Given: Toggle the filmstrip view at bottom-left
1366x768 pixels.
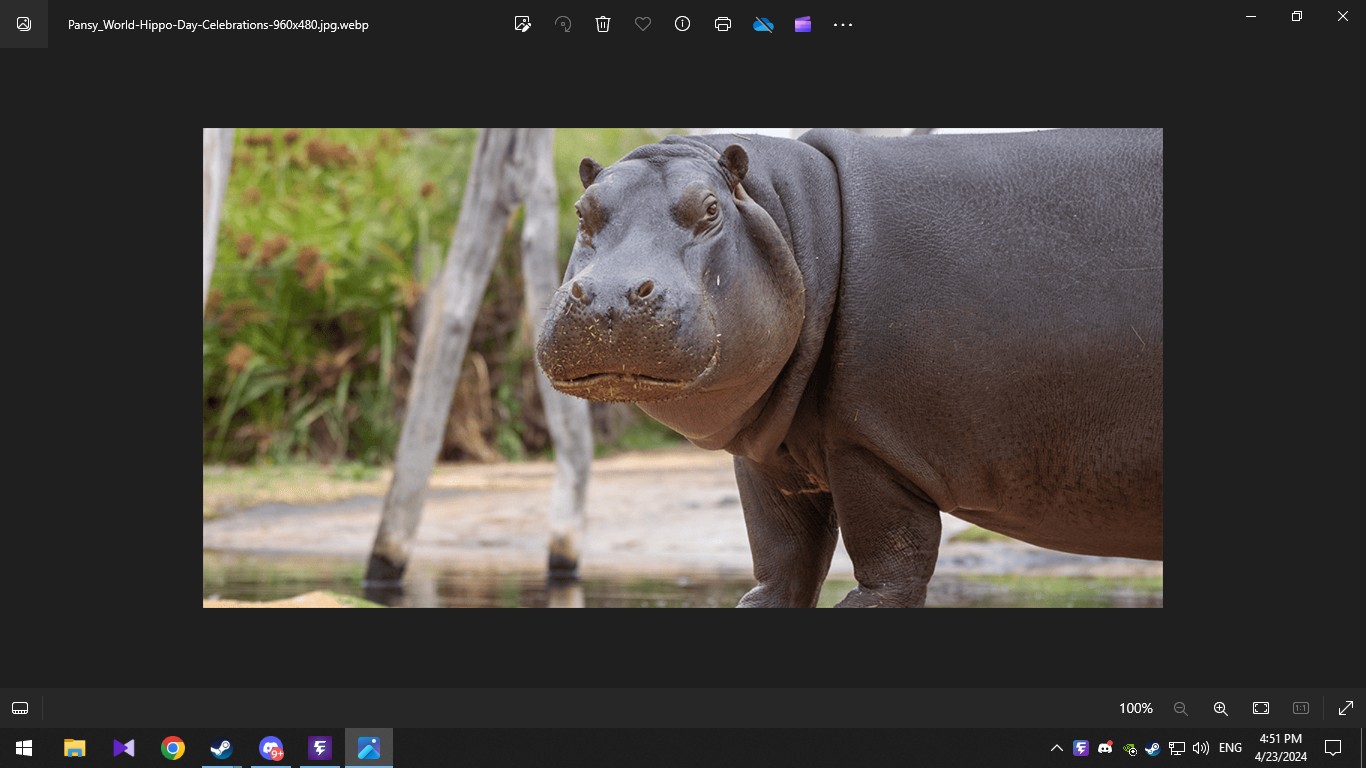Looking at the screenshot, I should click(20, 708).
